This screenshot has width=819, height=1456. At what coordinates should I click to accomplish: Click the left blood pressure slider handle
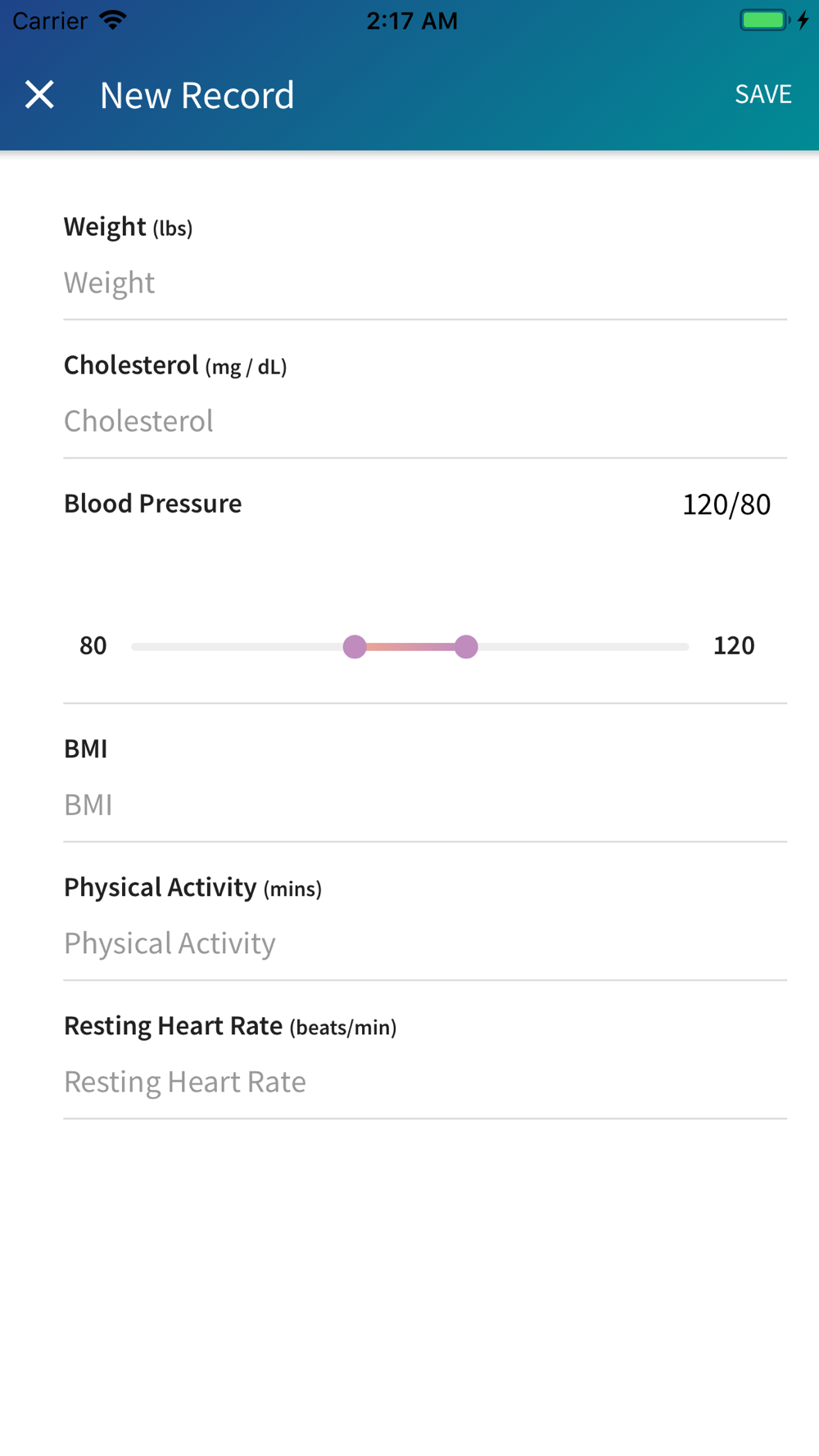pyautogui.click(x=355, y=647)
